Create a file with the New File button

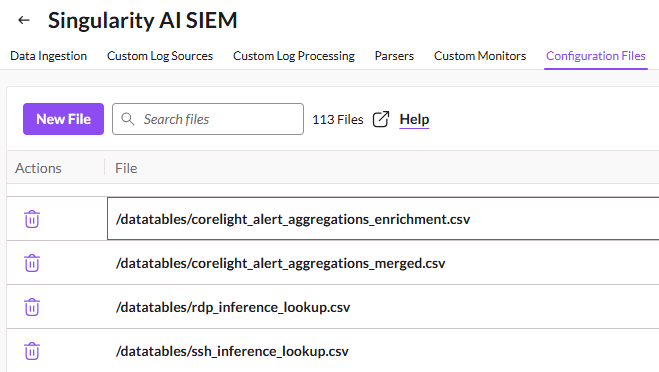click(63, 119)
